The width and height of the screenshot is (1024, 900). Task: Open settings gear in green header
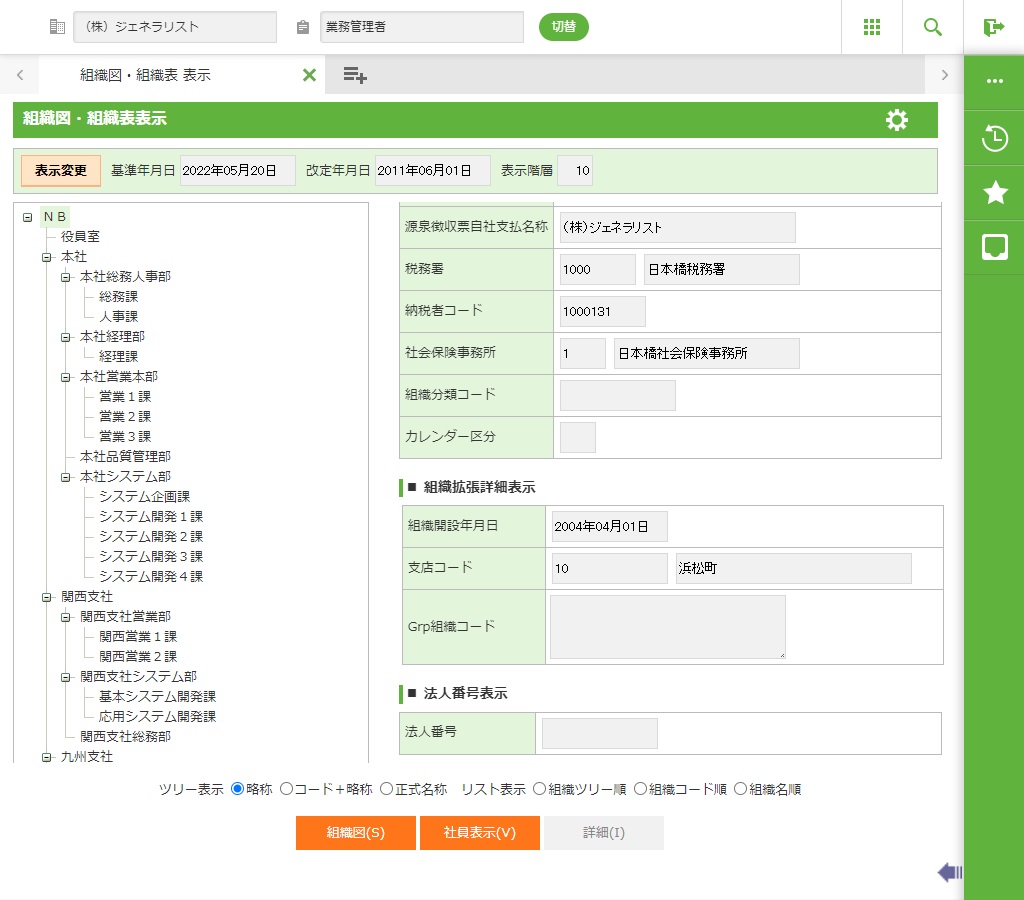[x=897, y=120]
